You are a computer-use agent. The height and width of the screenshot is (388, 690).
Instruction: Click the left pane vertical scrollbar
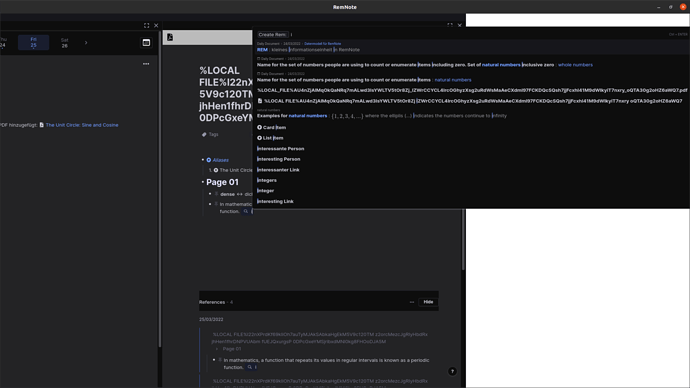[159, 189]
